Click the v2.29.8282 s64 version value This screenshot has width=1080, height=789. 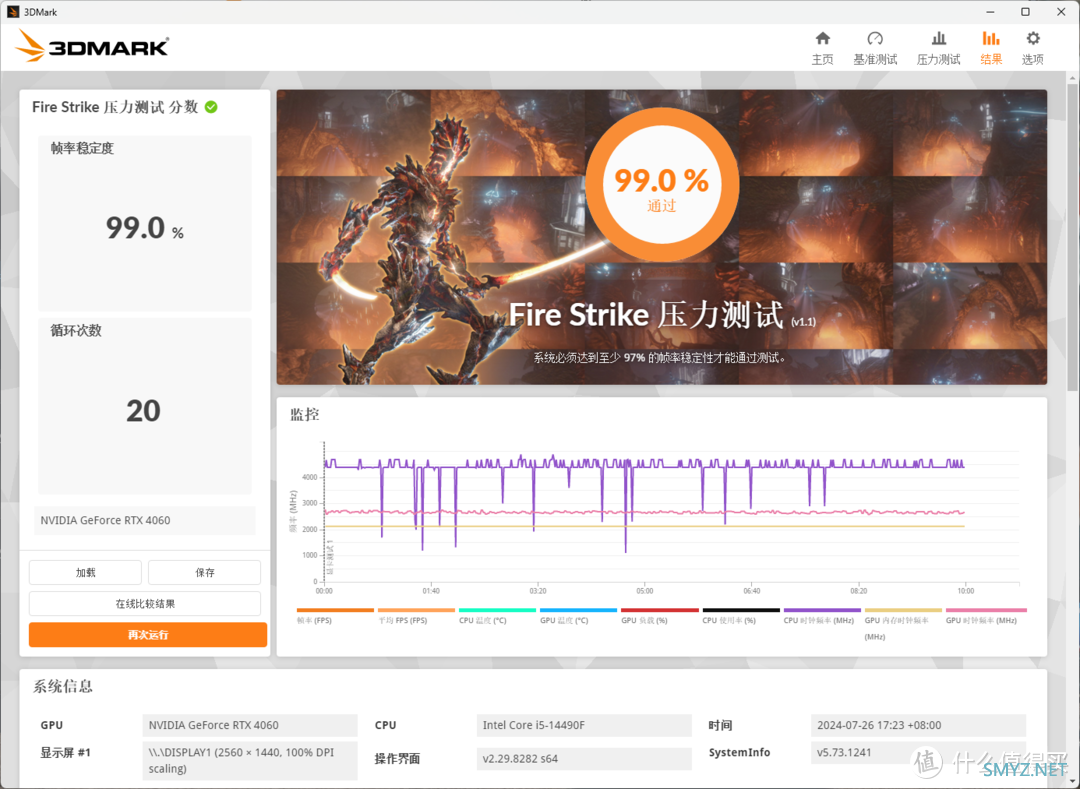tap(584, 759)
